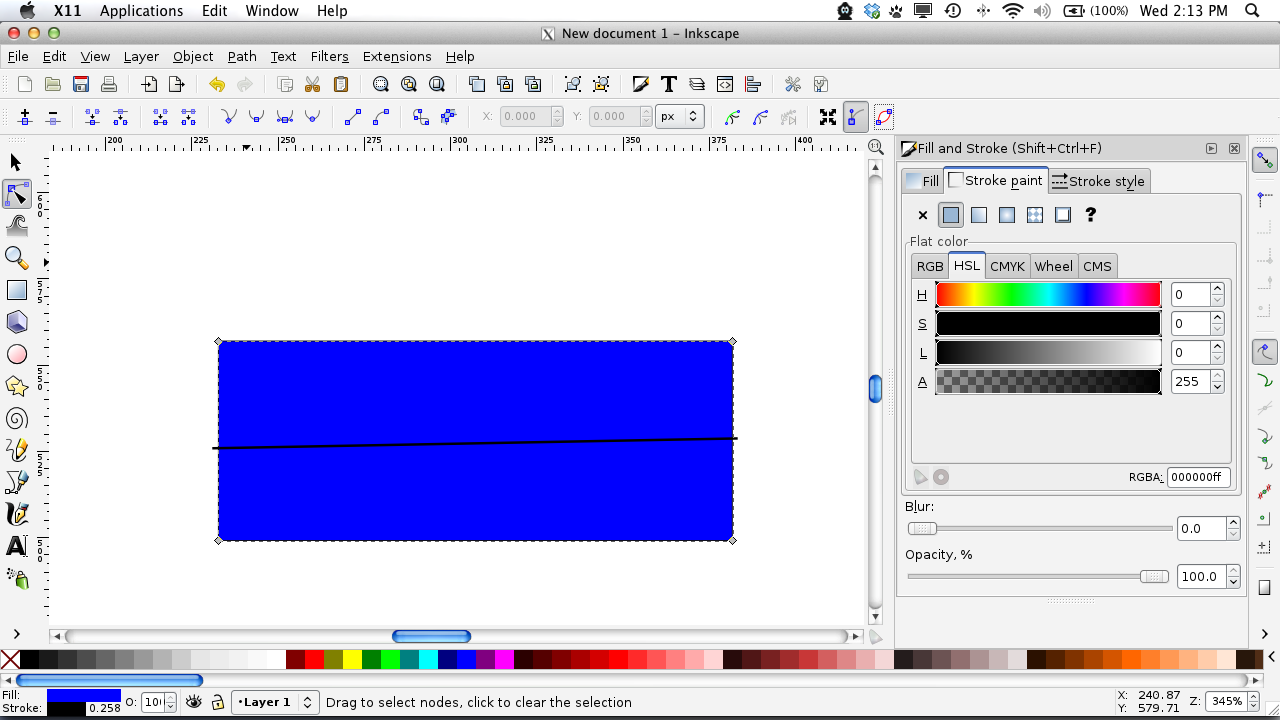Open the px units dropdown

click(x=680, y=116)
